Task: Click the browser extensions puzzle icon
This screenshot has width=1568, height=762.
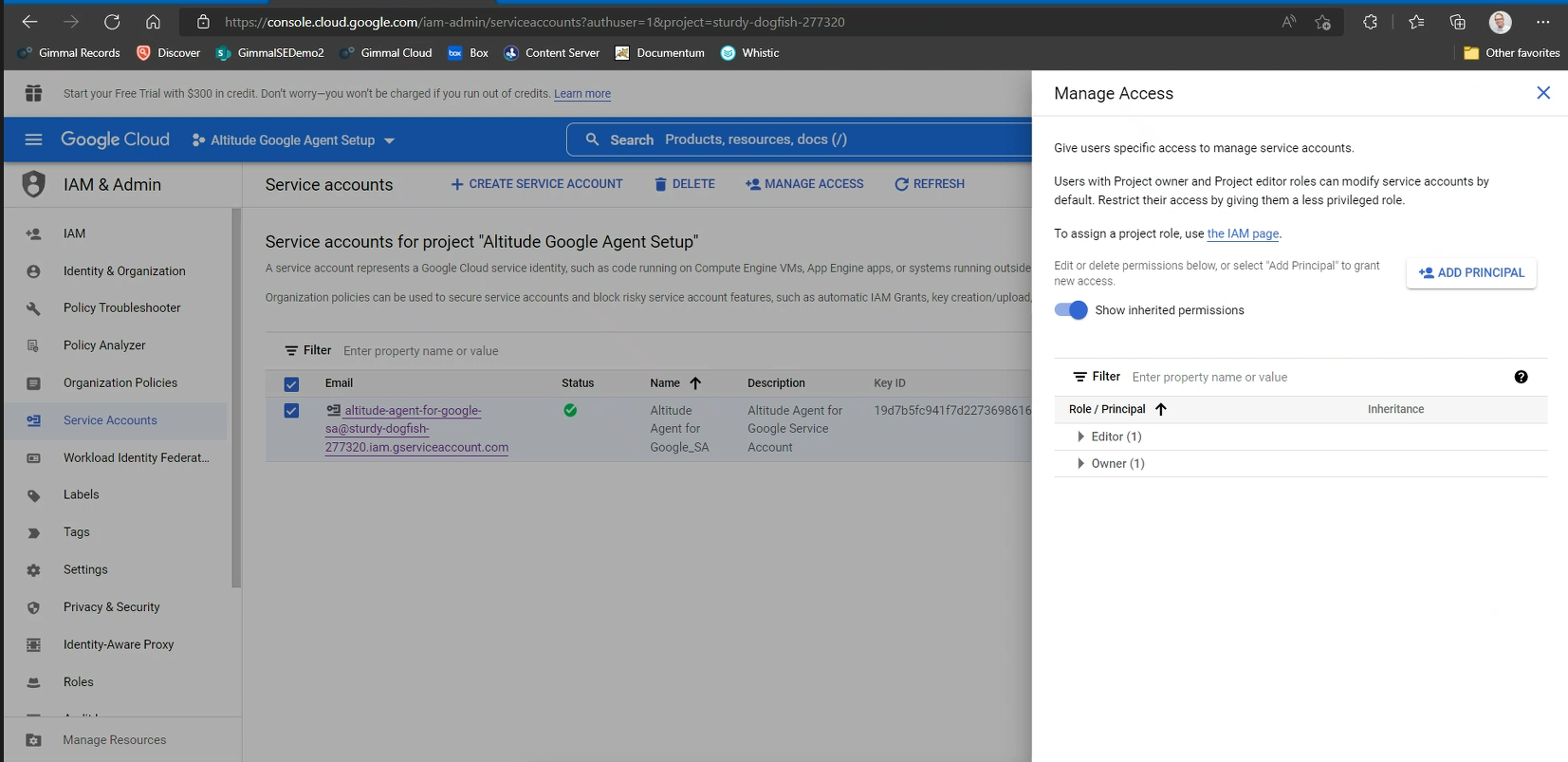Action: (1370, 22)
